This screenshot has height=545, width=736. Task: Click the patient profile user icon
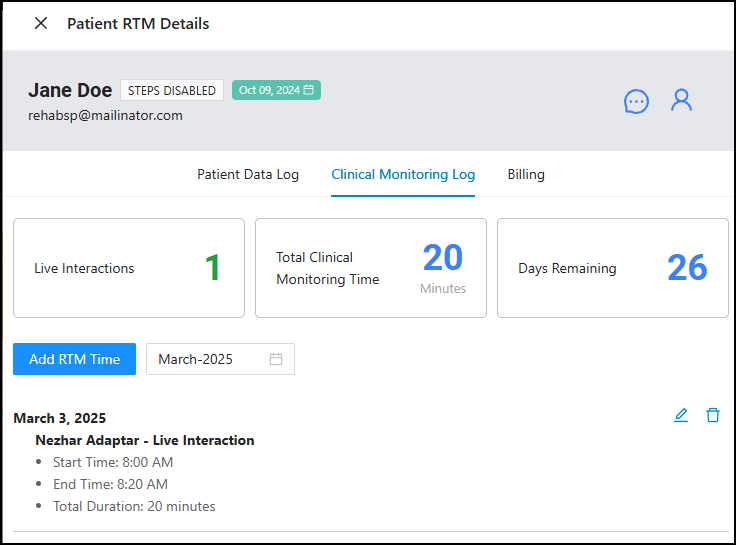[681, 100]
